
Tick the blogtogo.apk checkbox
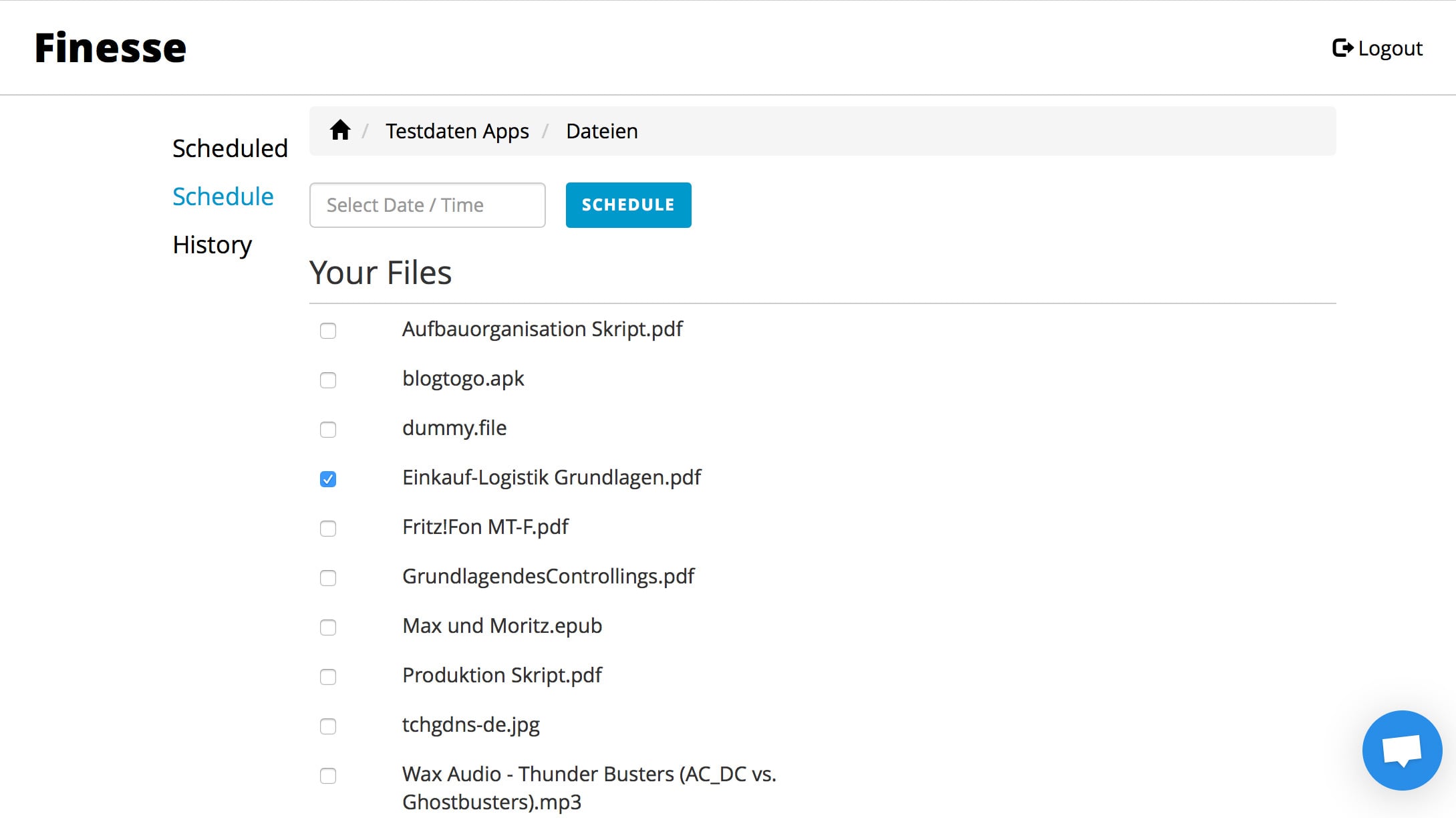(x=328, y=380)
